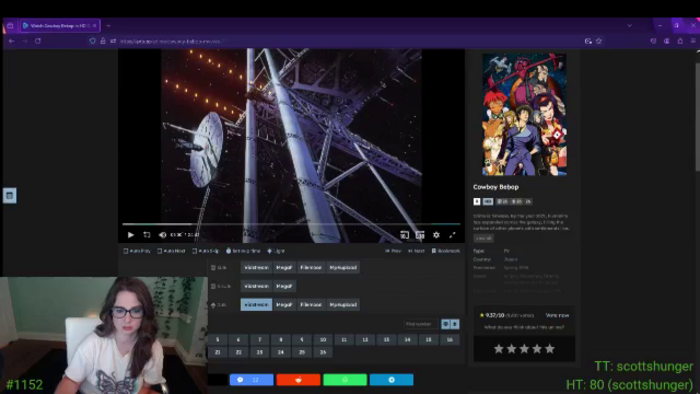Enter fullscreen video mode
This screenshot has width=700, height=394.
[452, 235]
